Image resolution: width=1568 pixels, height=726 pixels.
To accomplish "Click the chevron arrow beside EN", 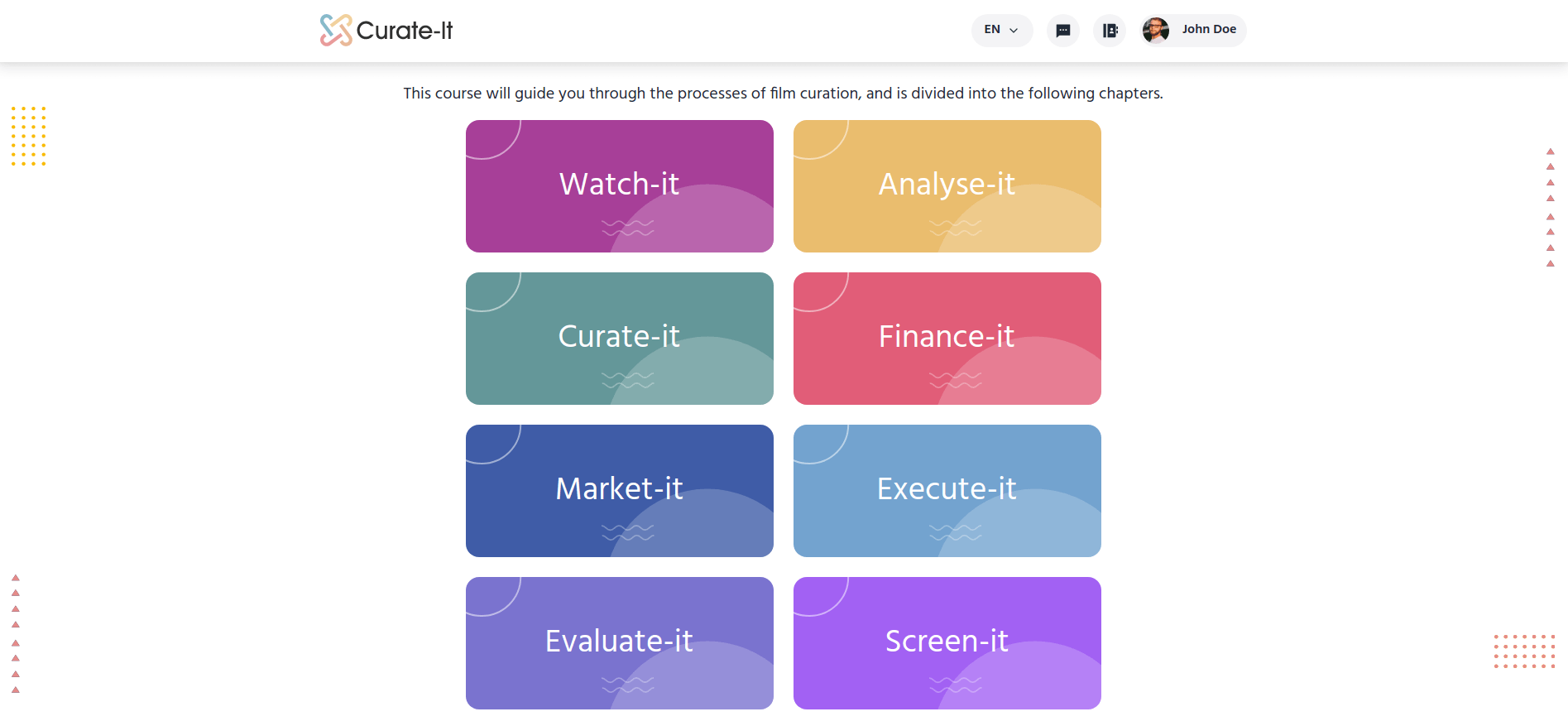I will (x=1014, y=31).
